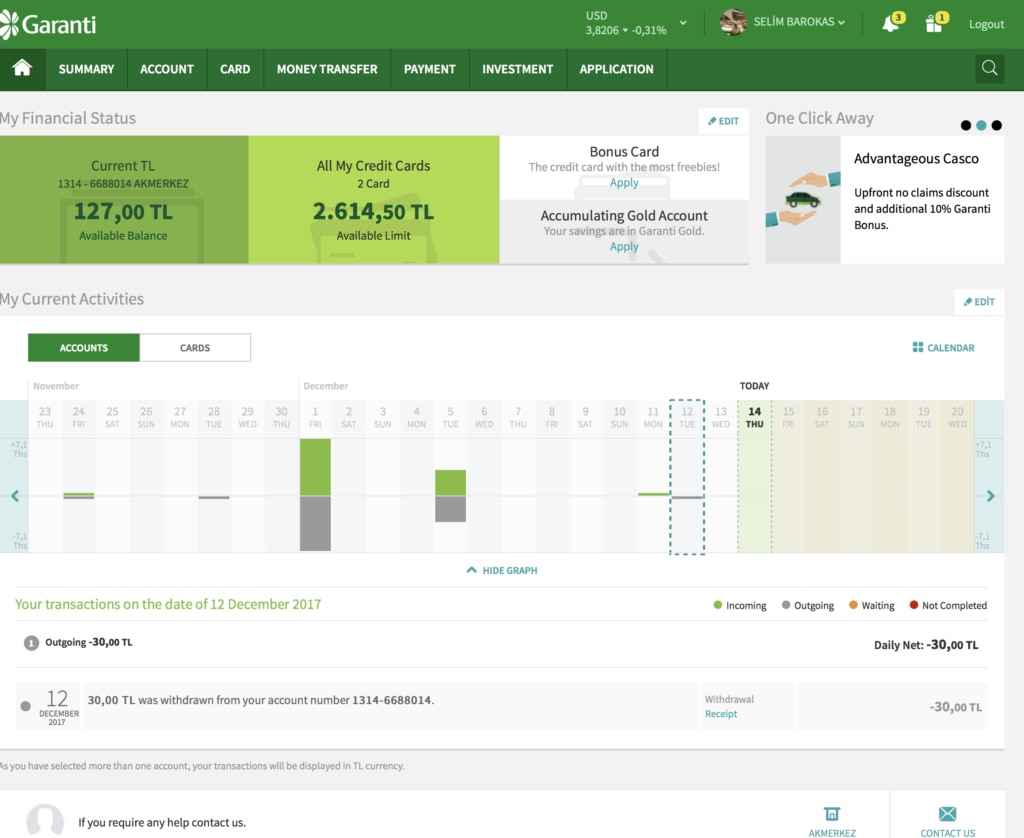Apply for Accumulating Gold Account

[x=624, y=246]
